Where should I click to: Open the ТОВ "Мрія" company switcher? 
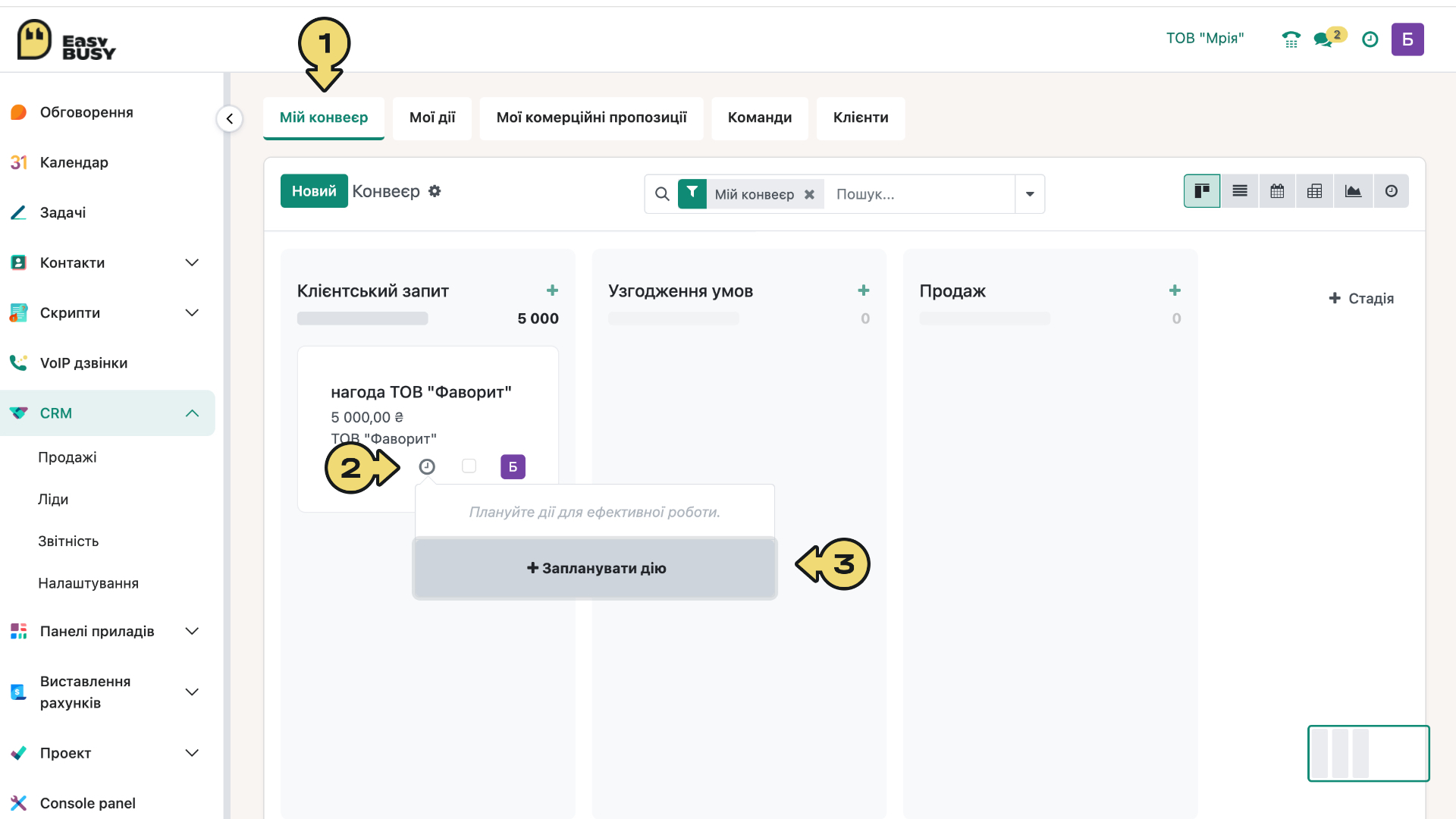point(1205,39)
